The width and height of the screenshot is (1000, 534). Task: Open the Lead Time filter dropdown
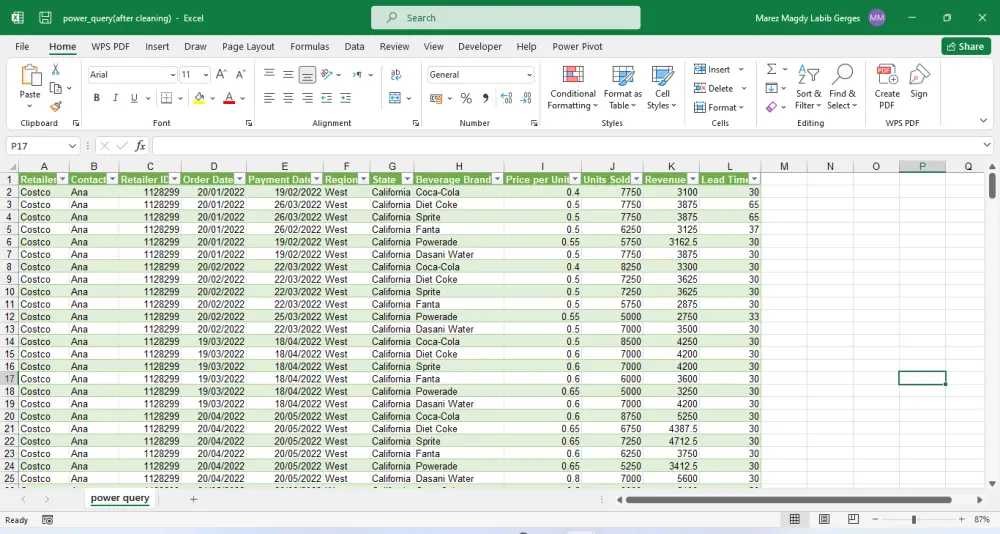(x=754, y=179)
